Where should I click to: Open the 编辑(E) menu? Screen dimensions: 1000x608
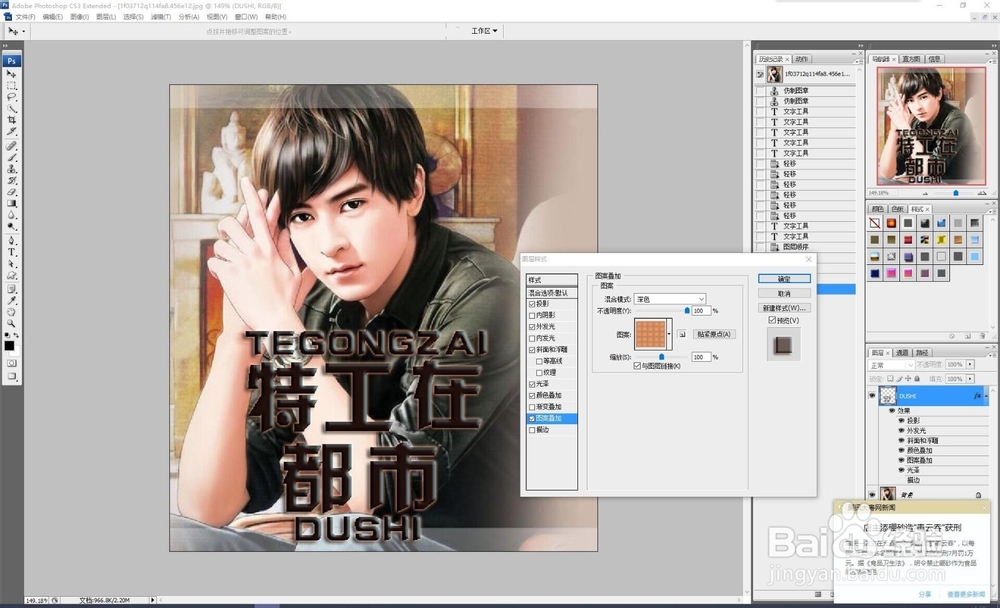tap(52, 17)
